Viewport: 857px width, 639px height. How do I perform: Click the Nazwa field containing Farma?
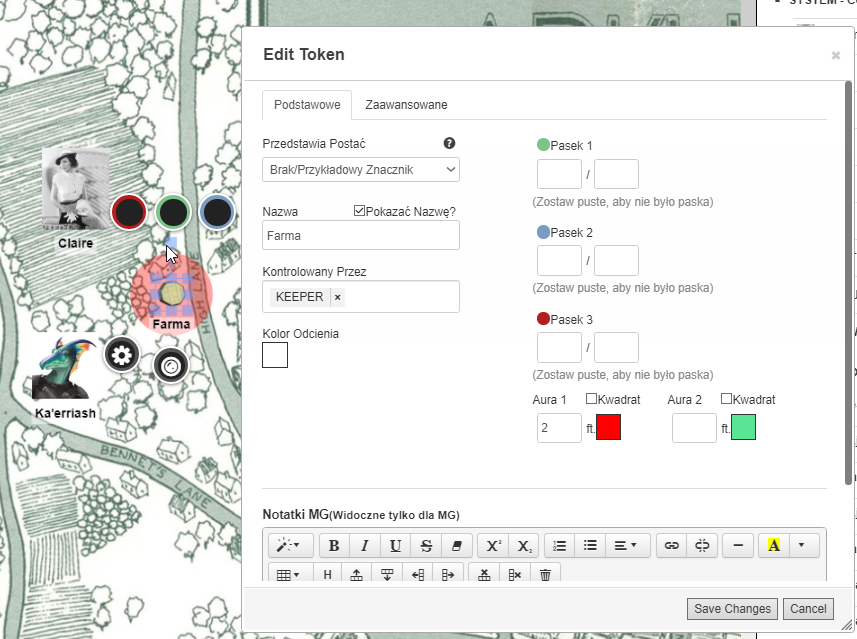point(361,235)
